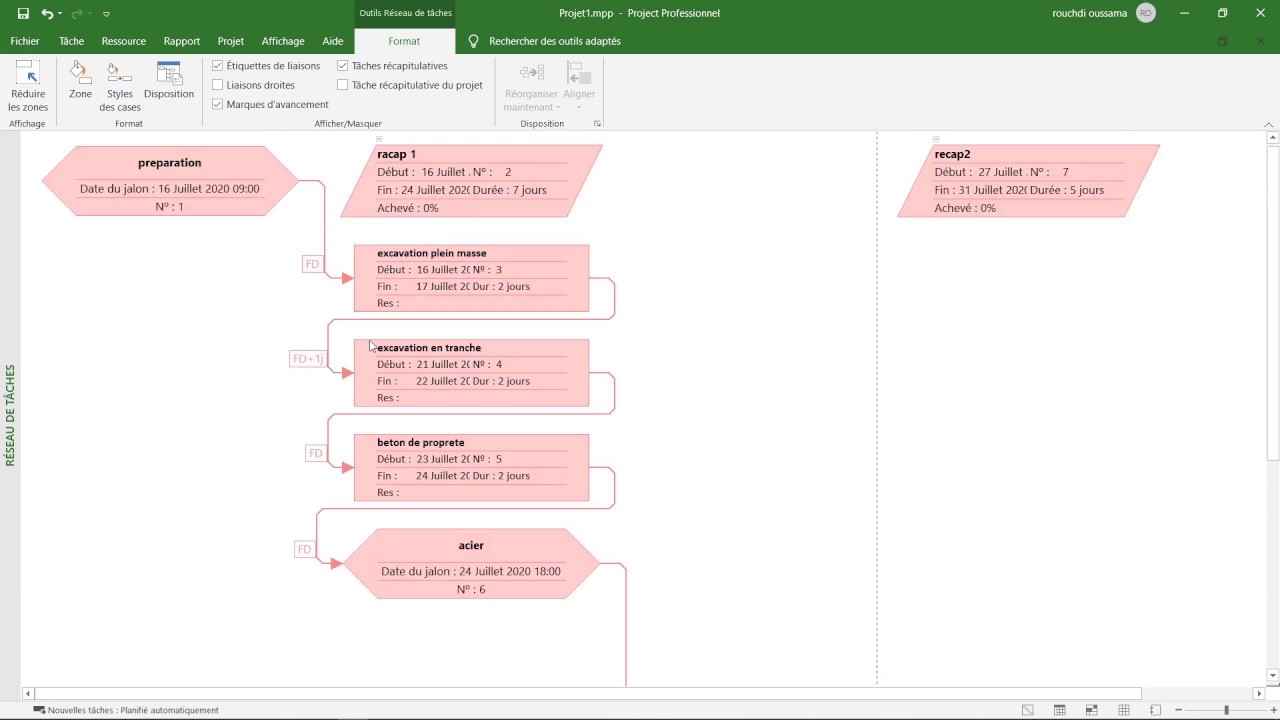Enable Tâche récapitulative du projet checkbox
This screenshot has height=720, width=1280.
[x=343, y=85]
